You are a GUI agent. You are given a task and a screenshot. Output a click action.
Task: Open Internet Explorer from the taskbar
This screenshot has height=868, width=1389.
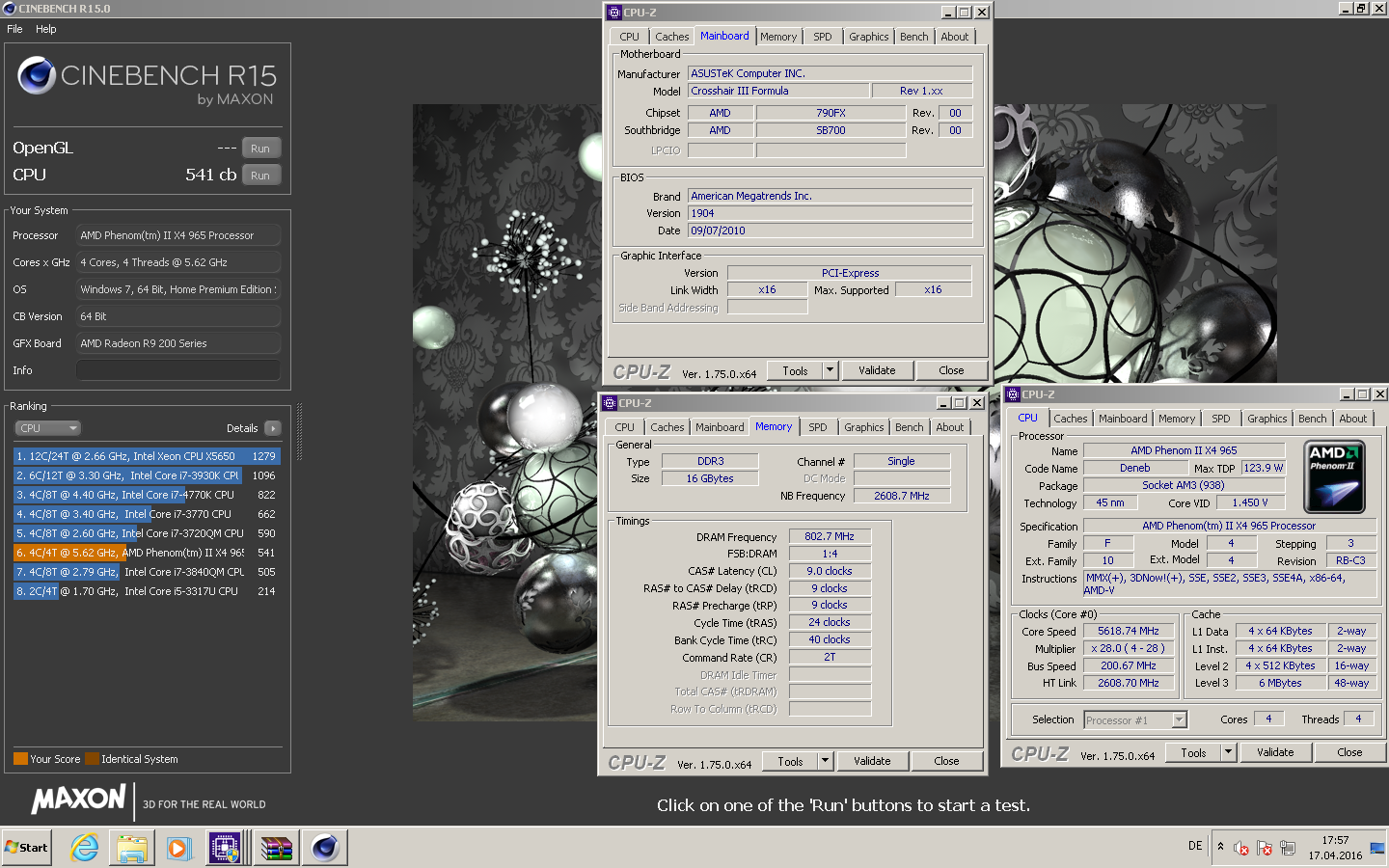pyautogui.click(x=85, y=848)
